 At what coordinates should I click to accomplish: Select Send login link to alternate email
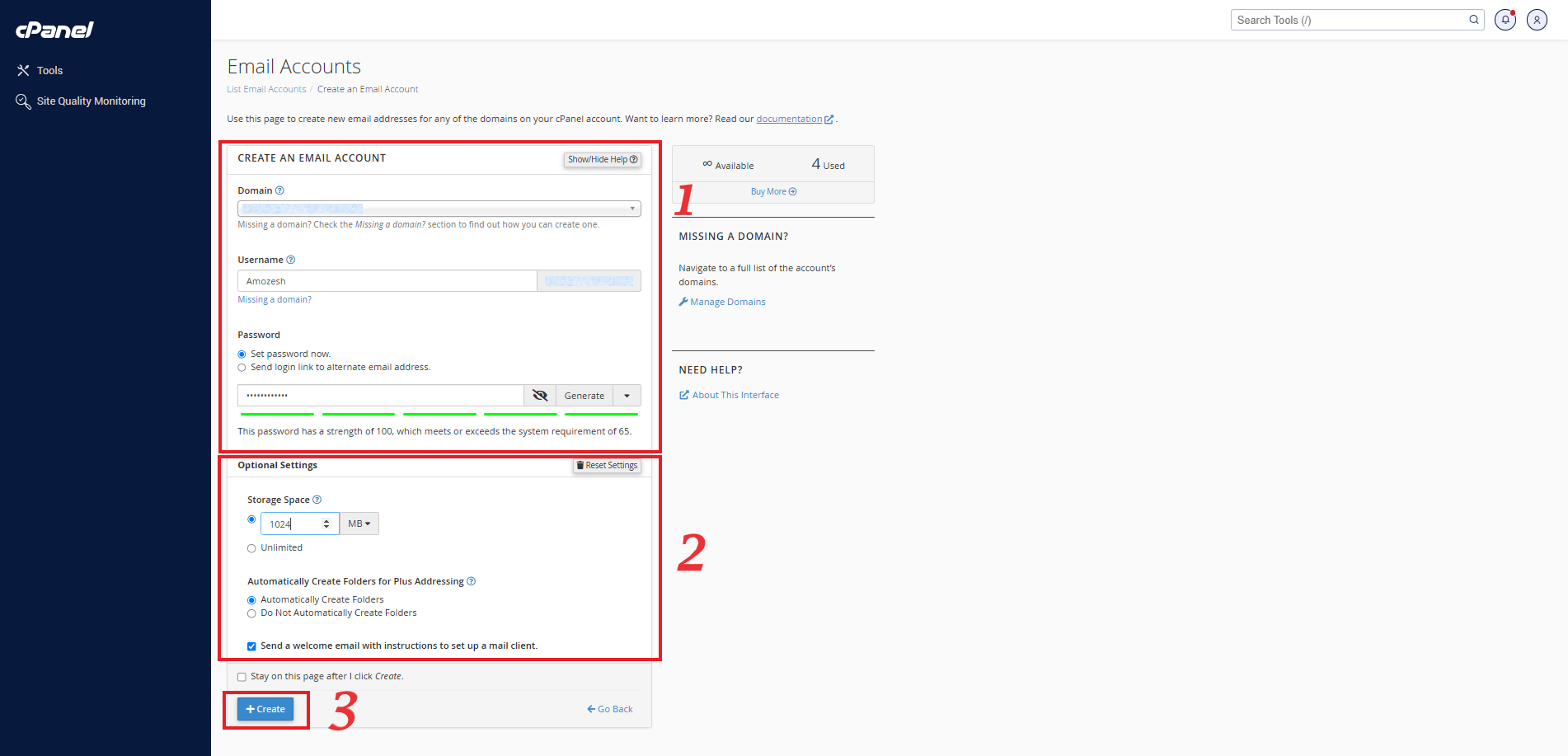click(x=242, y=368)
